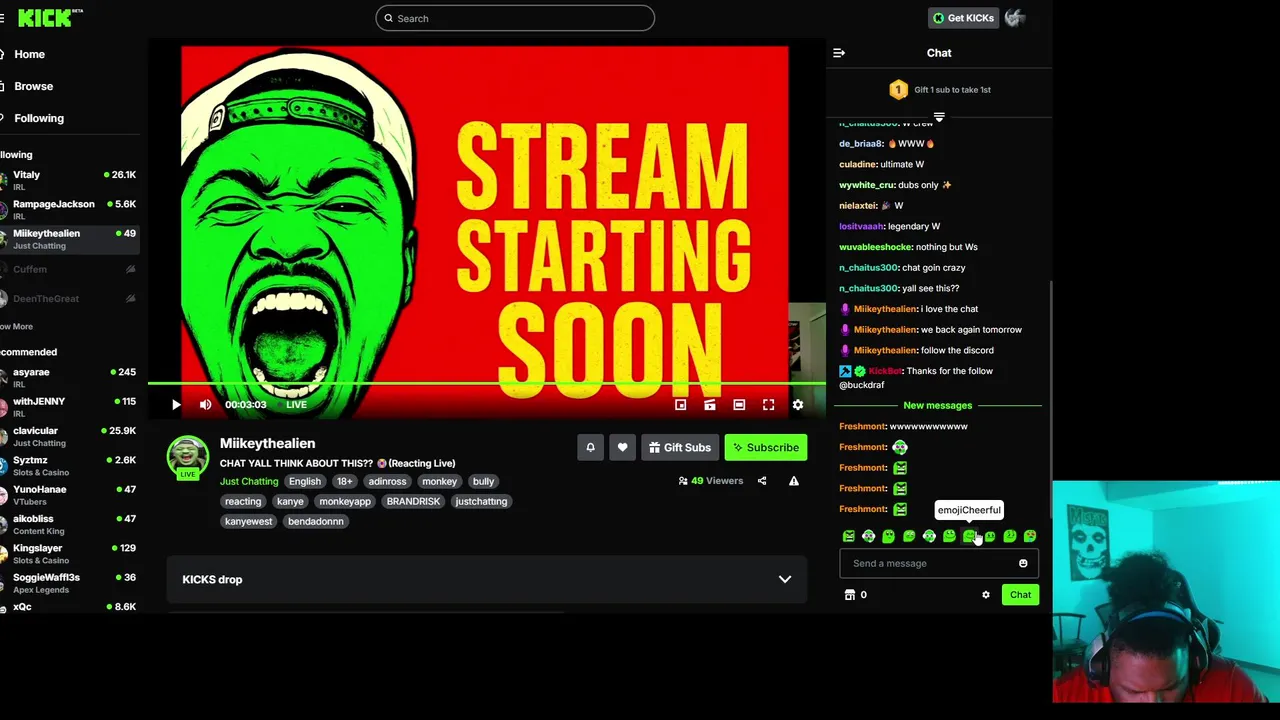Image resolution: width=1280 pixels, height=720 pixels.
Task: Focus the Search field at top
Action: point(515,18)
